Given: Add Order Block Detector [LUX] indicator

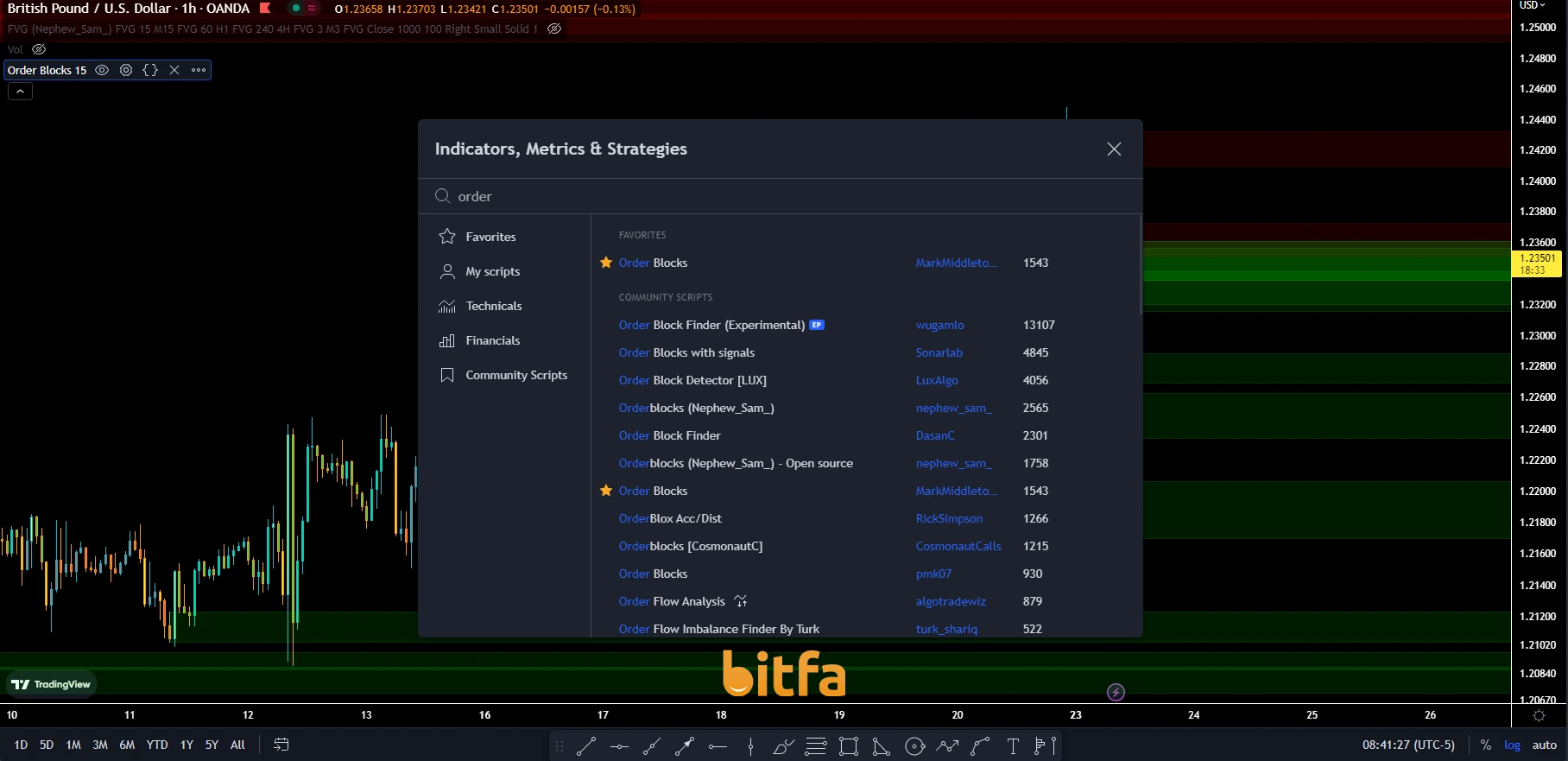Looking at the screenshot, I should pos(866,380).
